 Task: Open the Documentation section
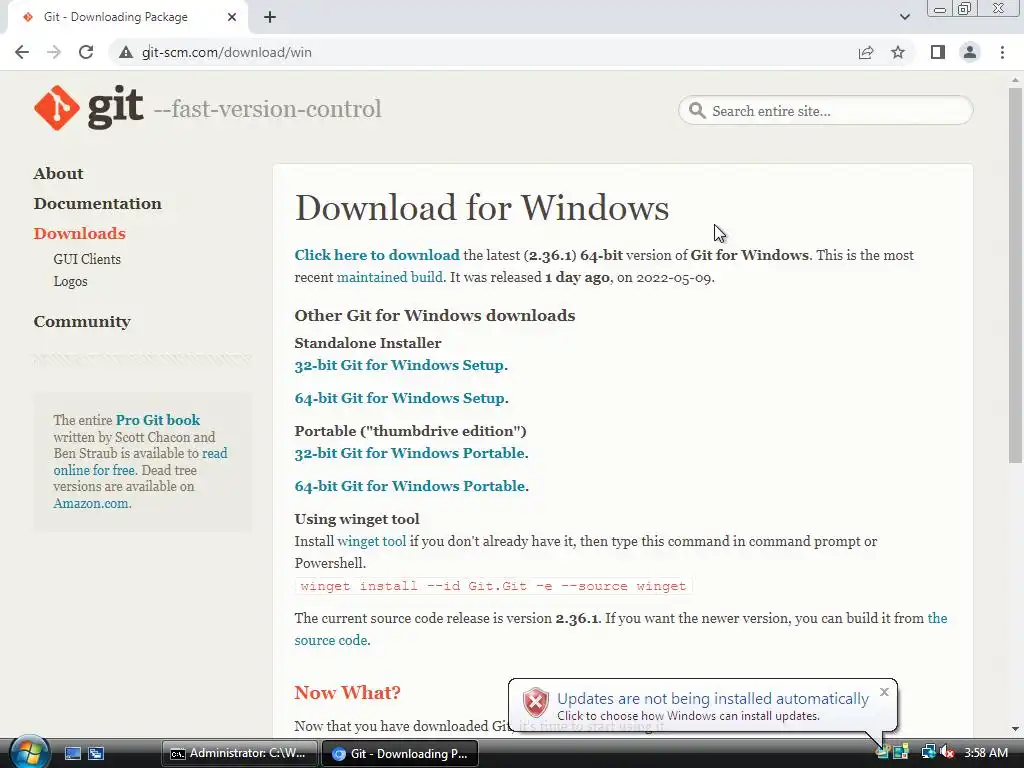click(x=97, y=204)
